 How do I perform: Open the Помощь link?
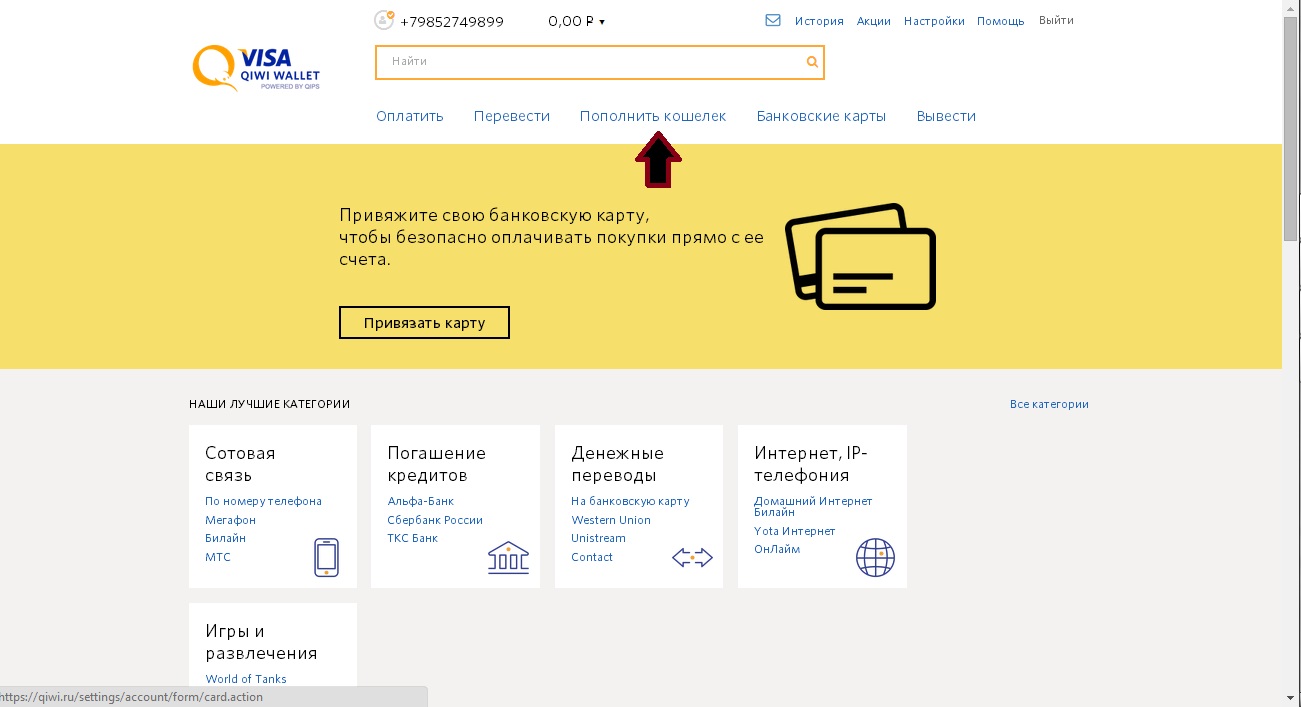(x=1001, y=21)
